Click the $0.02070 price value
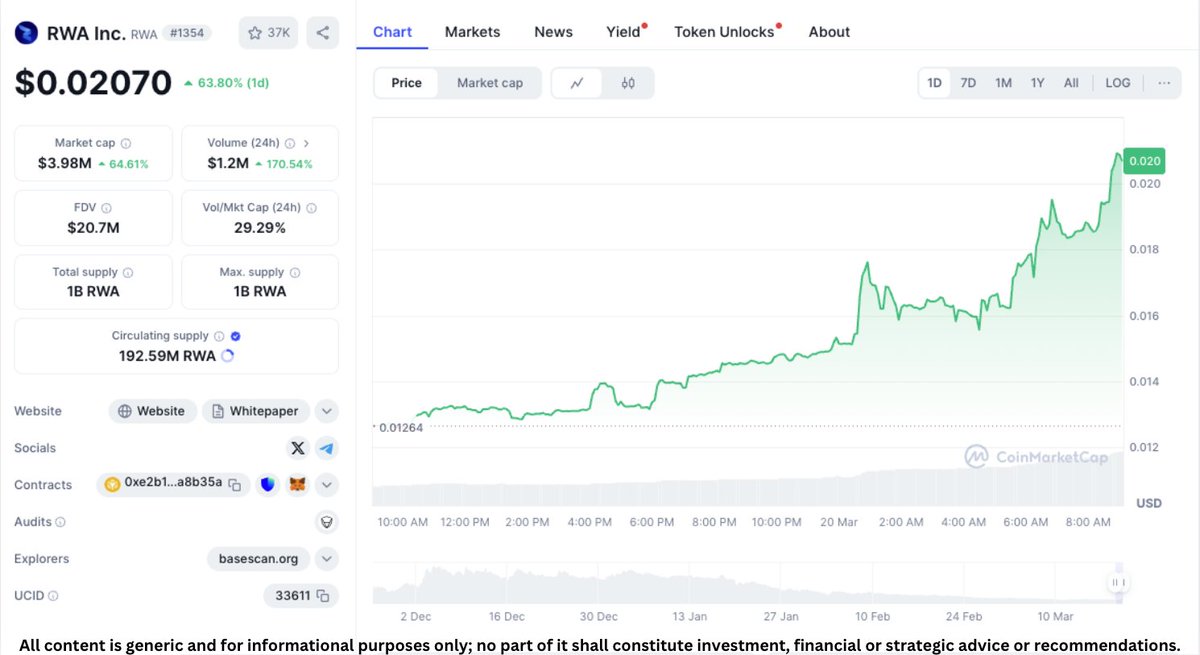 pos(93,82)
